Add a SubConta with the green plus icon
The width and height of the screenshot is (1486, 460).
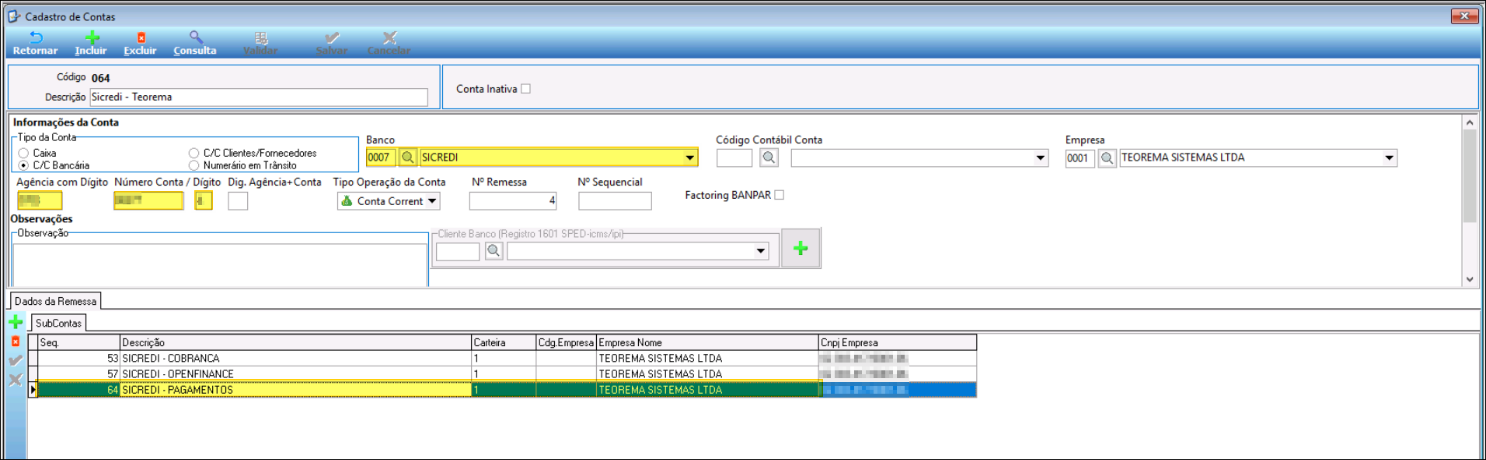(x=15, y=322)
